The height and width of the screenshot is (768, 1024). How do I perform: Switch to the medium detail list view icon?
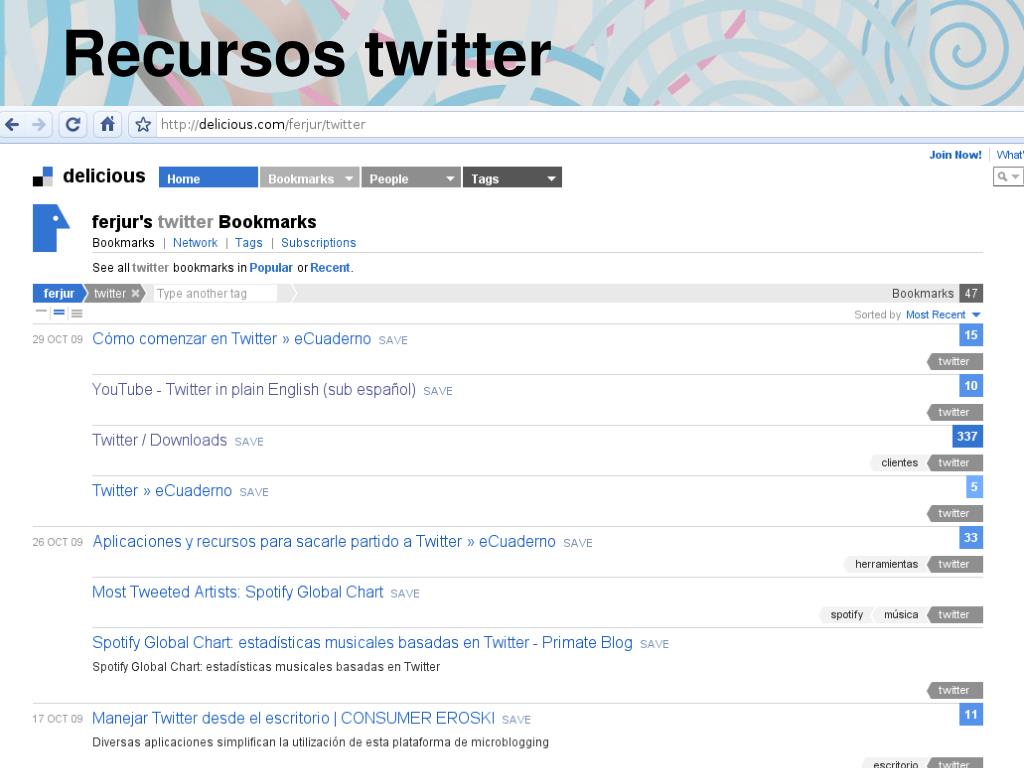59,313
